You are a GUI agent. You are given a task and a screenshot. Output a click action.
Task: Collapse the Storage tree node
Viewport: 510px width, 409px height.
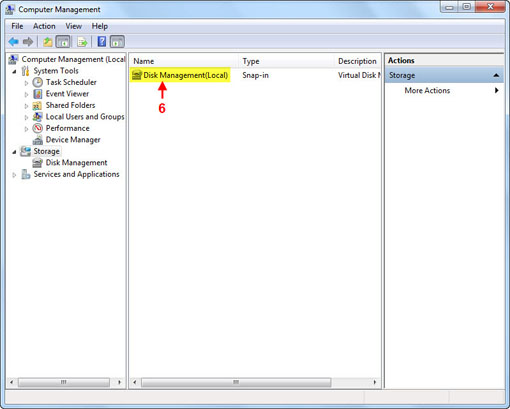coord(14,152)
